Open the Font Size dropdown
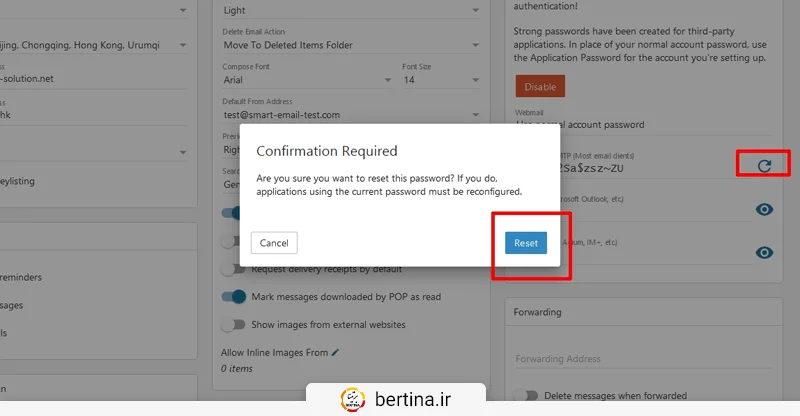The height and width of the screenshot is (416, 800). pos(439,80)
